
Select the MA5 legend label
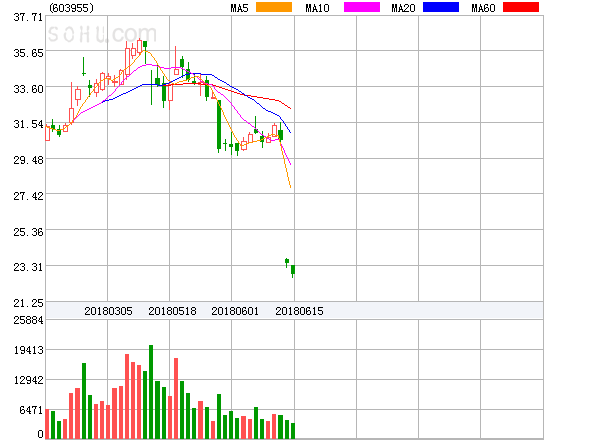239,8
